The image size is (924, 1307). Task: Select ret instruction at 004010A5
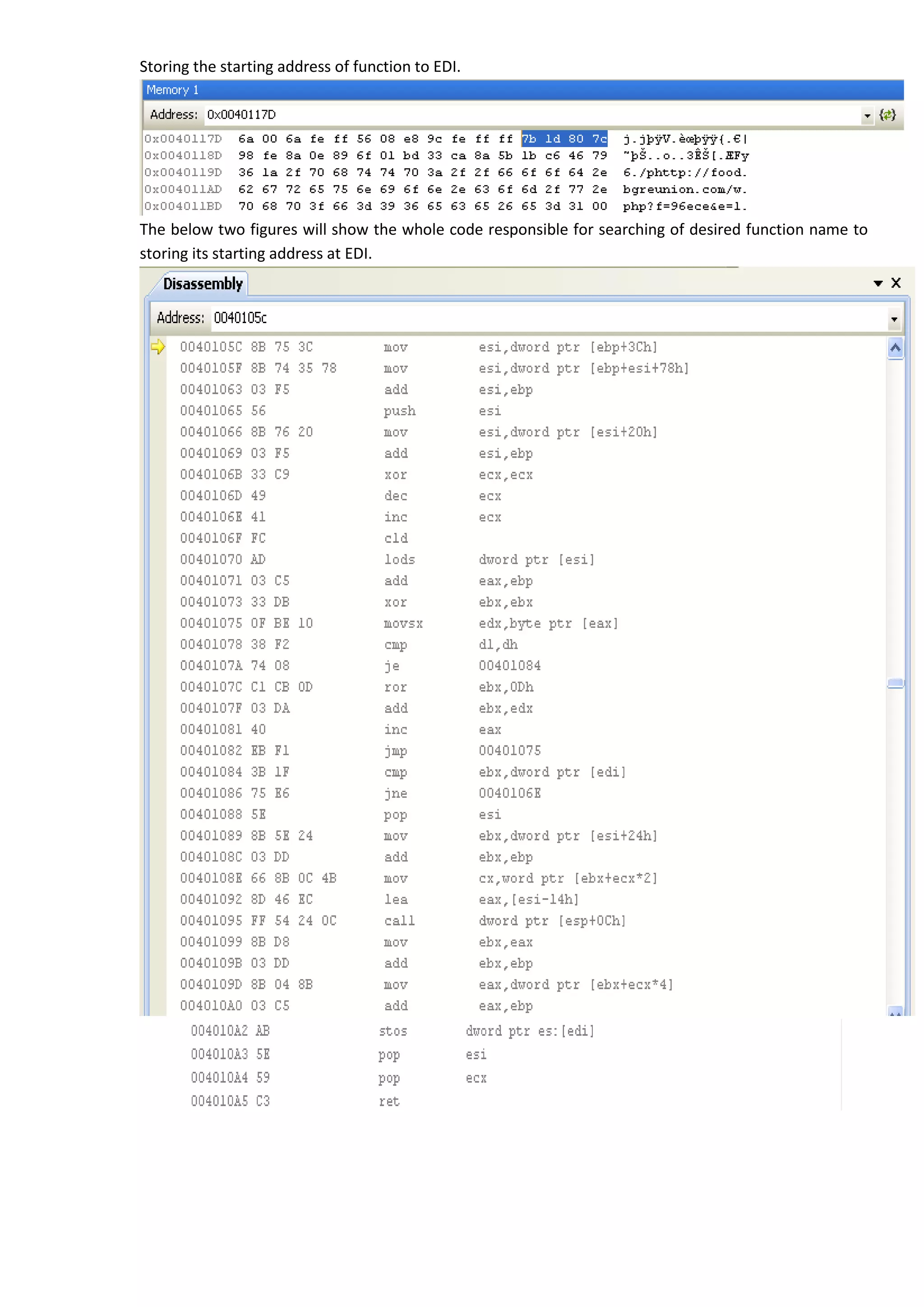pyautogui.click(x=296, y=1102)
